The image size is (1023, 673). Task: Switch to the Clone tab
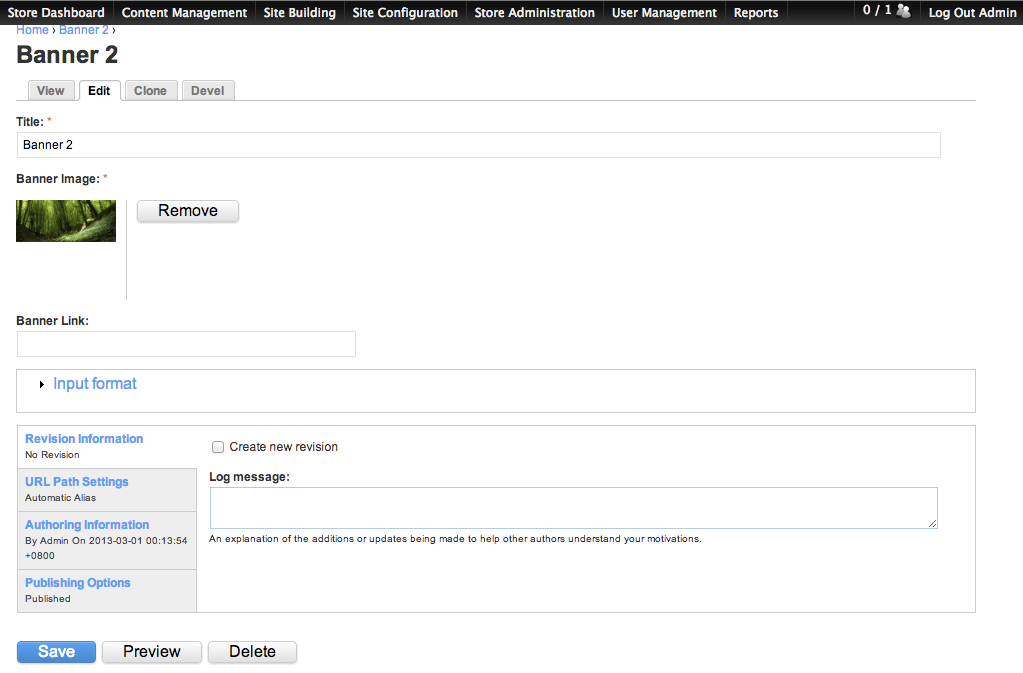[x=150, y=91]
